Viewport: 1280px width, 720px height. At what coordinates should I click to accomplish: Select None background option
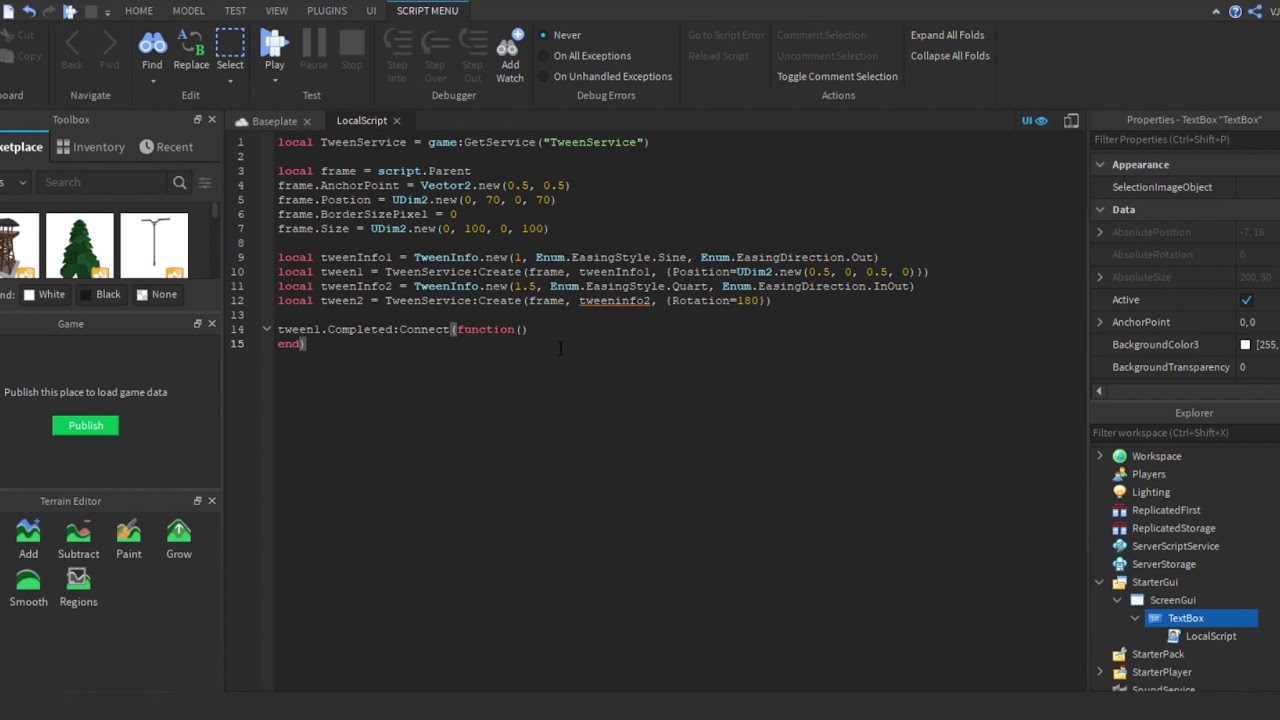pyautogui.click(x=157, y=295)
